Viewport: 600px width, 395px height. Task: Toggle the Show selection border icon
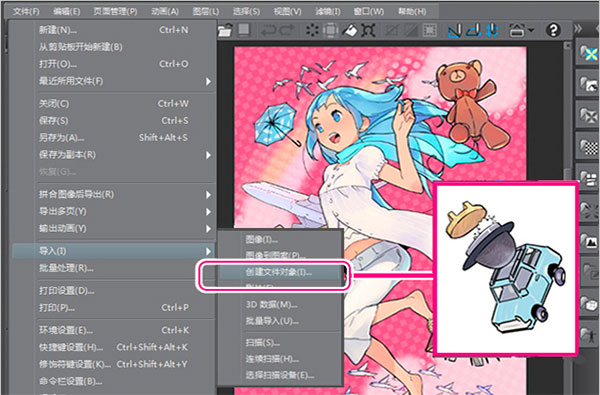pos(430,30)
